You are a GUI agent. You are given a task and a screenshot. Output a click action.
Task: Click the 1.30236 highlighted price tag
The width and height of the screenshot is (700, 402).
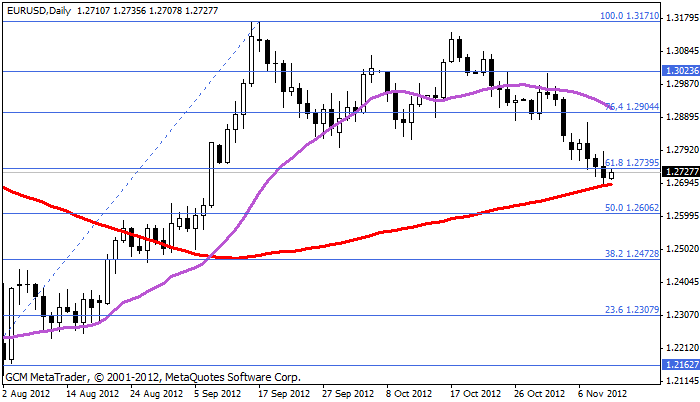[x=682, y=71]
